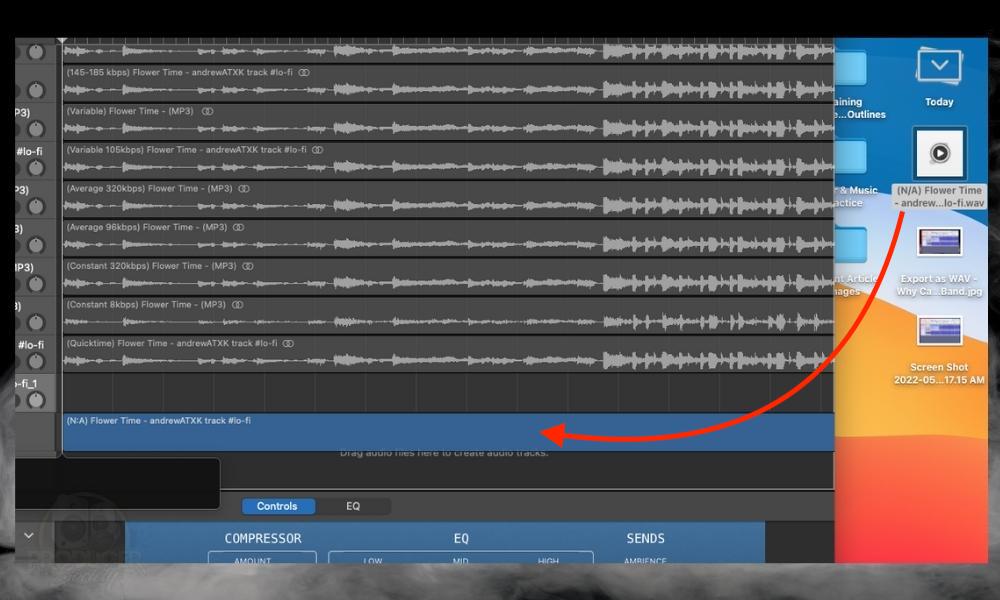Select the (Variable) Flower Time MP3 region
1000x600 pixels.
tap(448, 122)
